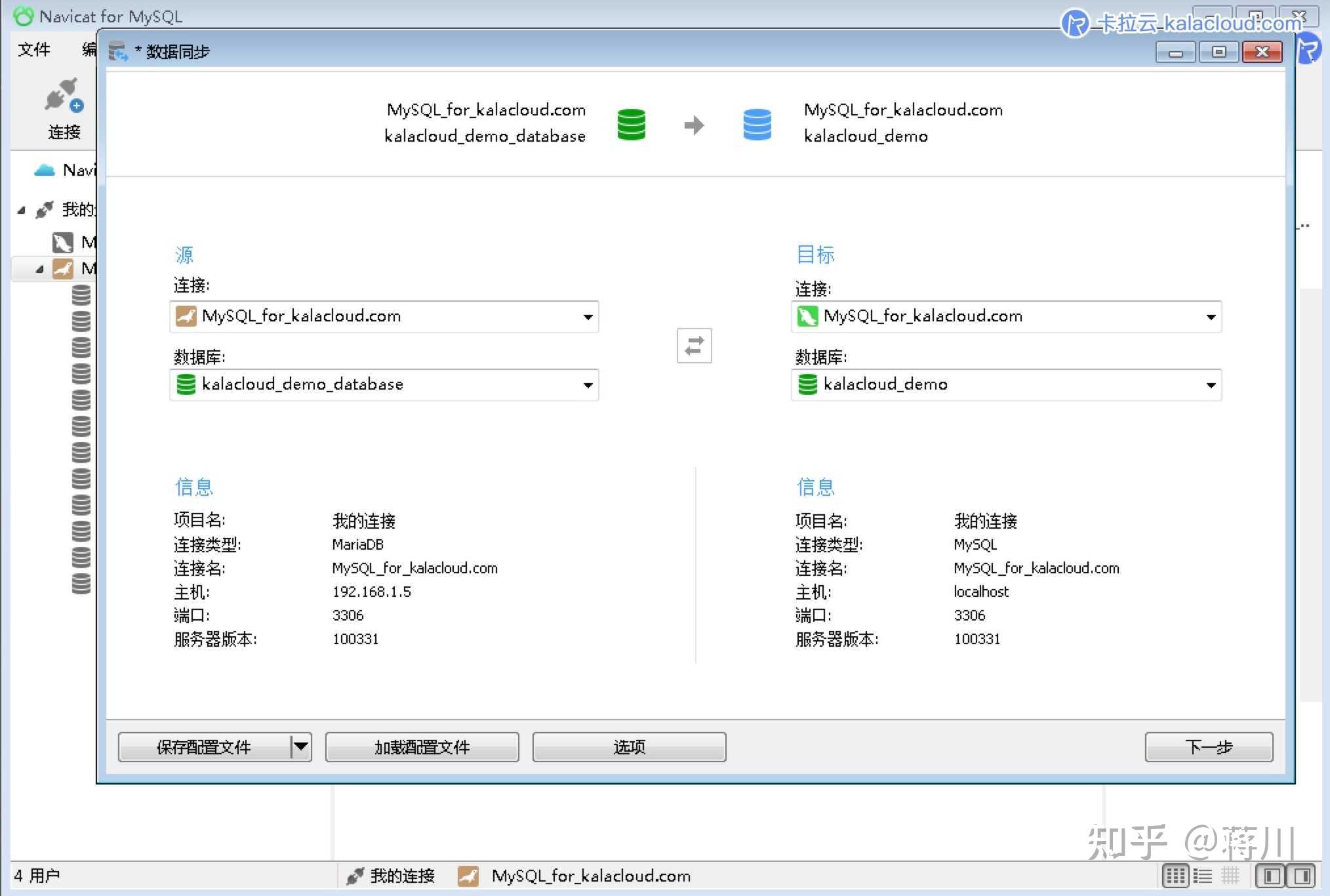The image size is (1330, 896).
Task: Select the list view icon in status bar
Action: coord(1202,876)
